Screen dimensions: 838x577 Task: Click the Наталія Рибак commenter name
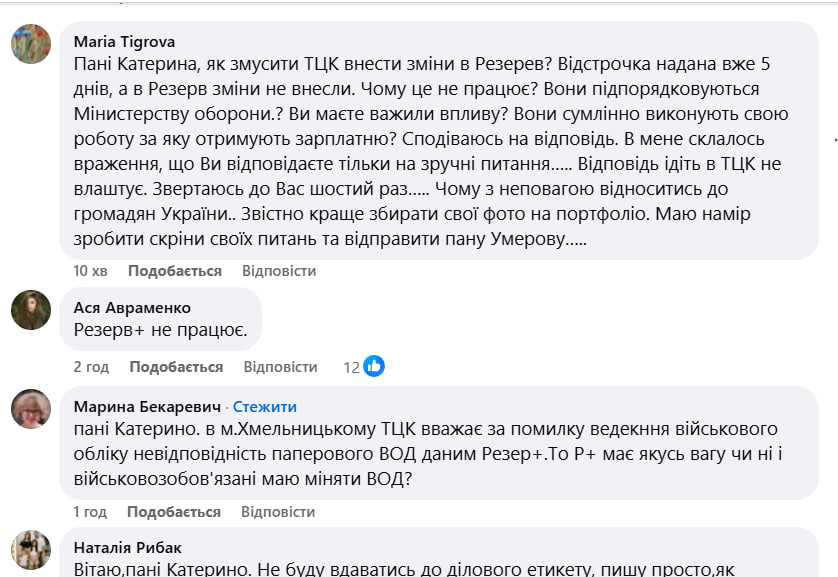tap(128, 548)
